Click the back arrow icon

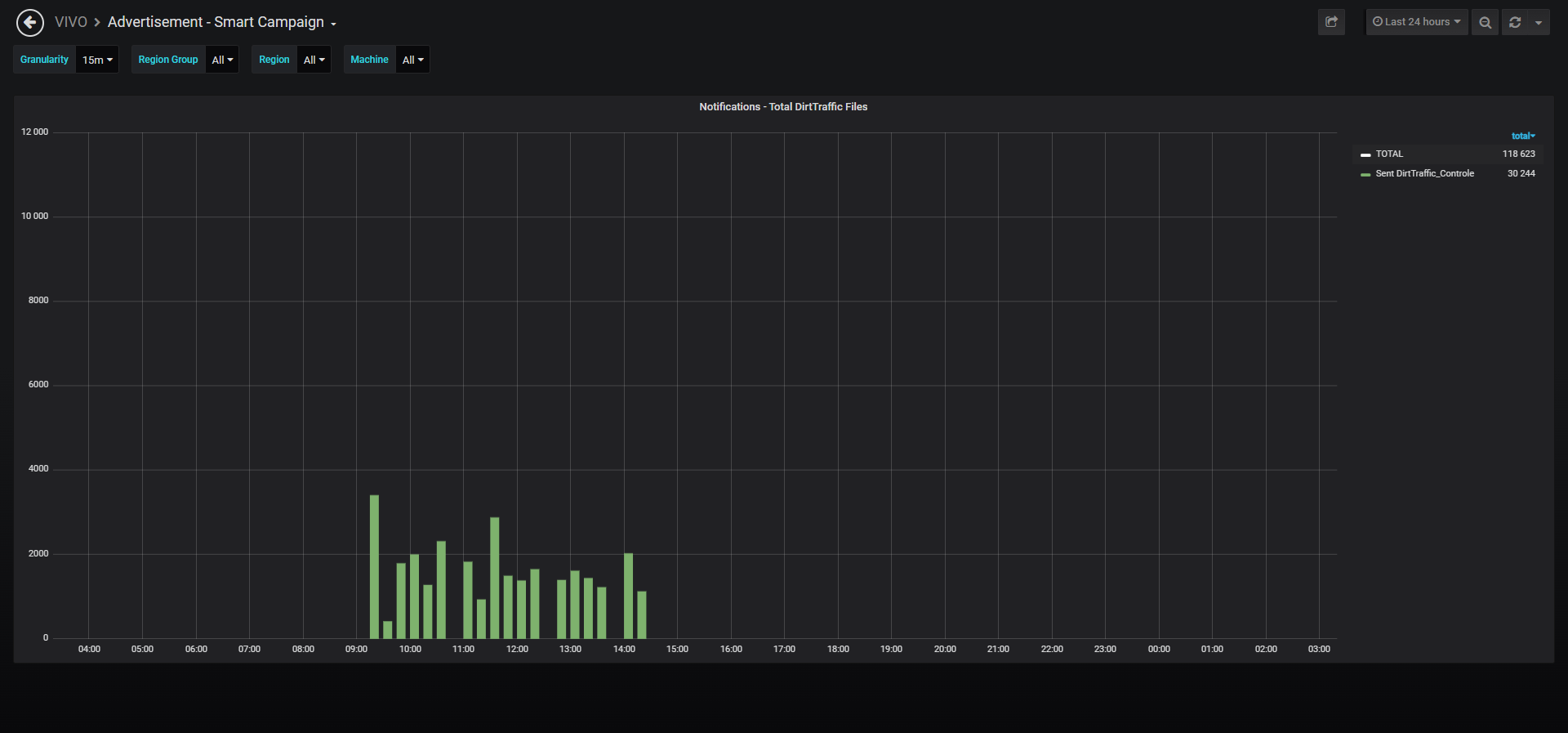[30, 22]
